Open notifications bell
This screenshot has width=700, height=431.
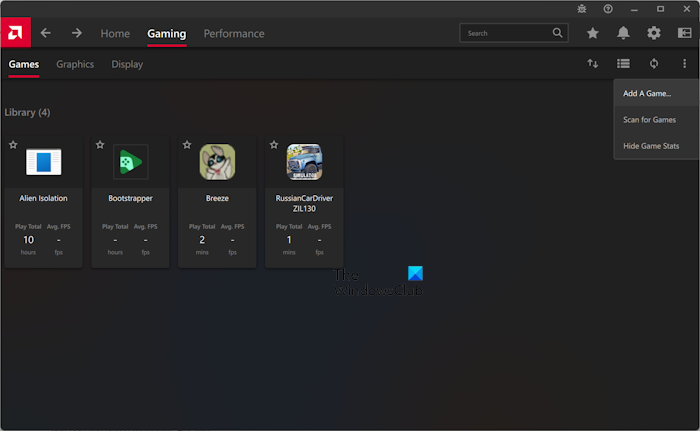click(623, 33)
